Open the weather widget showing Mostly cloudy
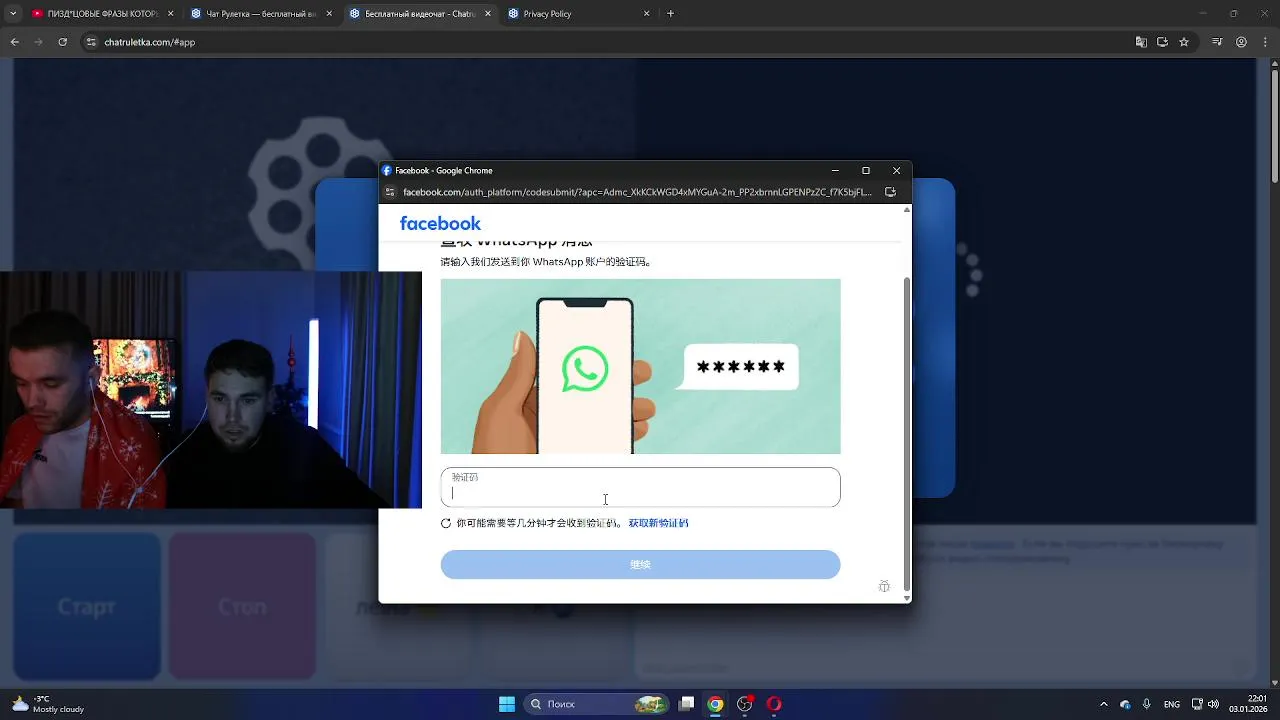 (x=48, y=704)
